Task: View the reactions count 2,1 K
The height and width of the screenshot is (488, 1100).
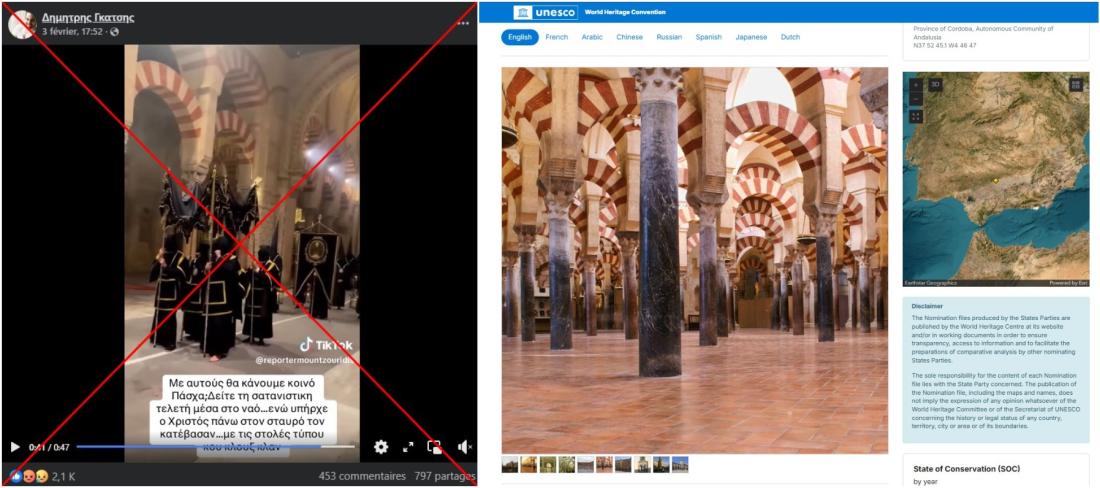Action: pyautogui.click(x=63, y=476)
